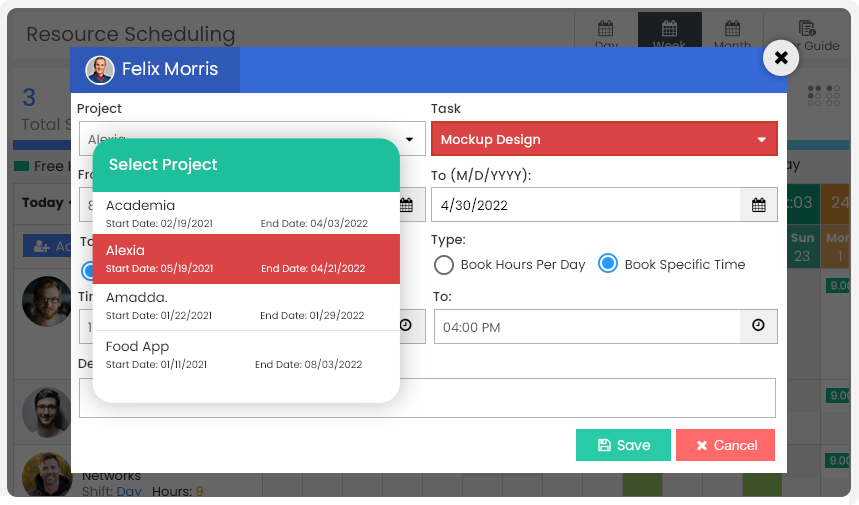Screen dimensions: 859x505
Task: Open the Mockup Design task dropdown
Action: pos(604,139)
